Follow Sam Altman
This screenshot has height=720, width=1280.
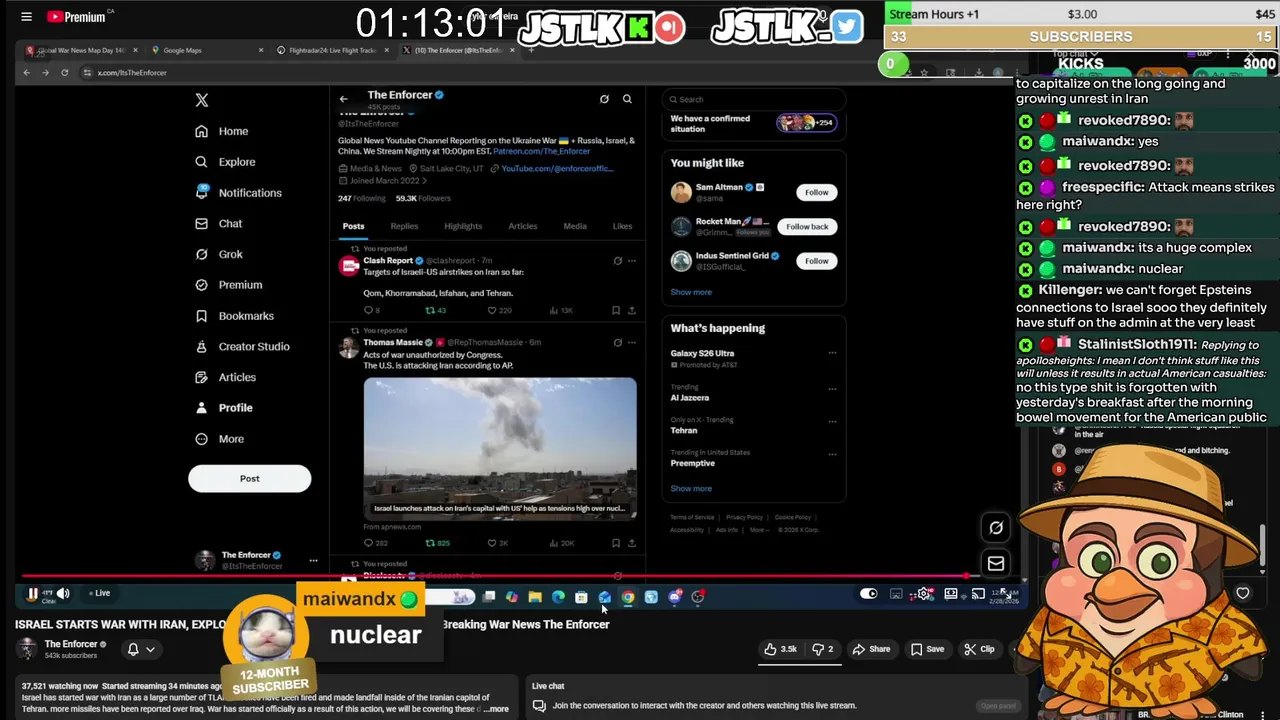point(817,192)
